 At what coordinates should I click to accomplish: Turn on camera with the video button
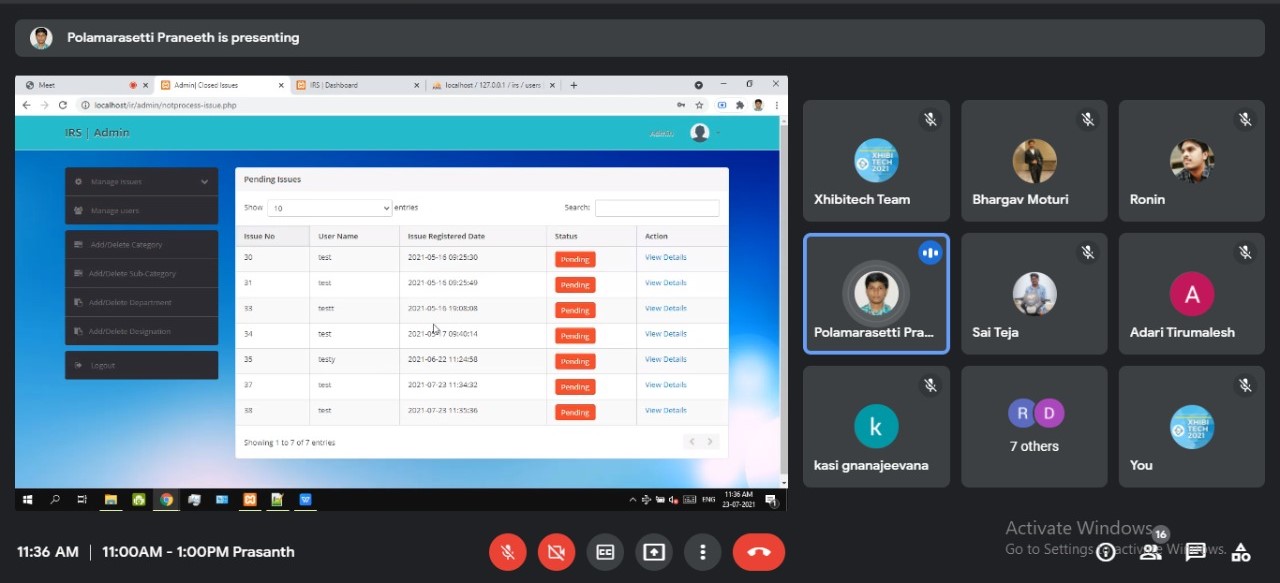(x=556, y=552)
